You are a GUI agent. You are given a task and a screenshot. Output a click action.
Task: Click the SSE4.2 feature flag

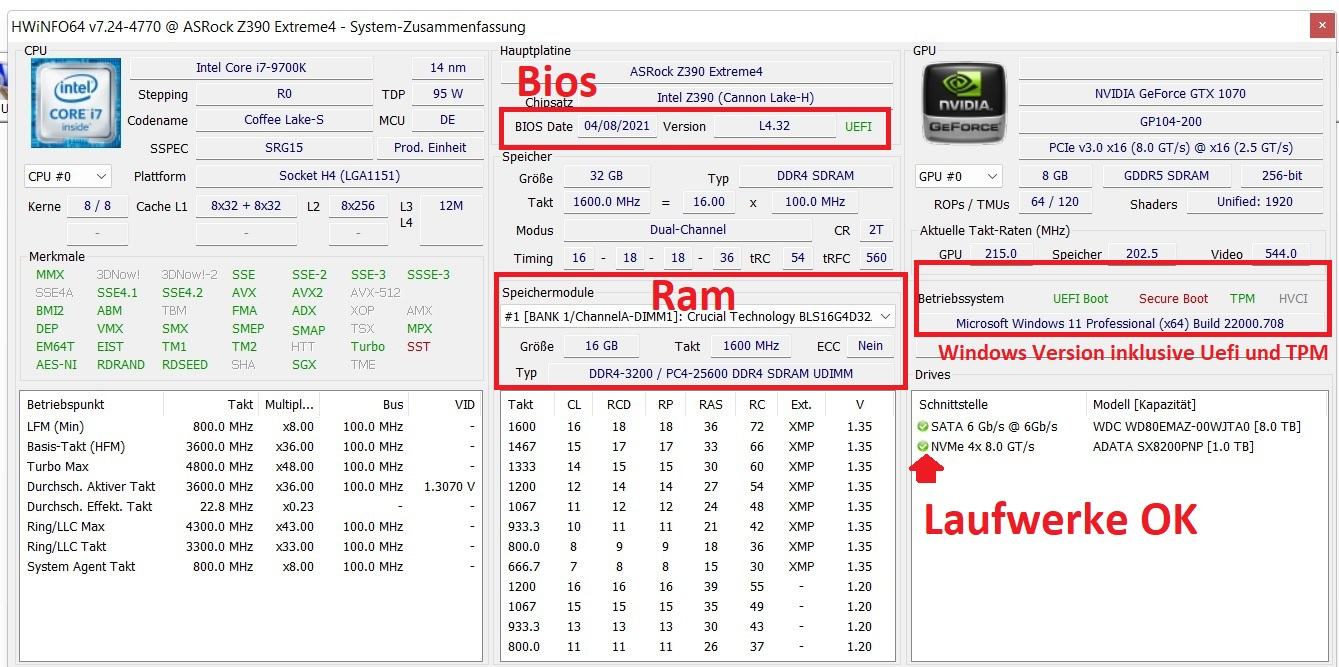(182, 293)
